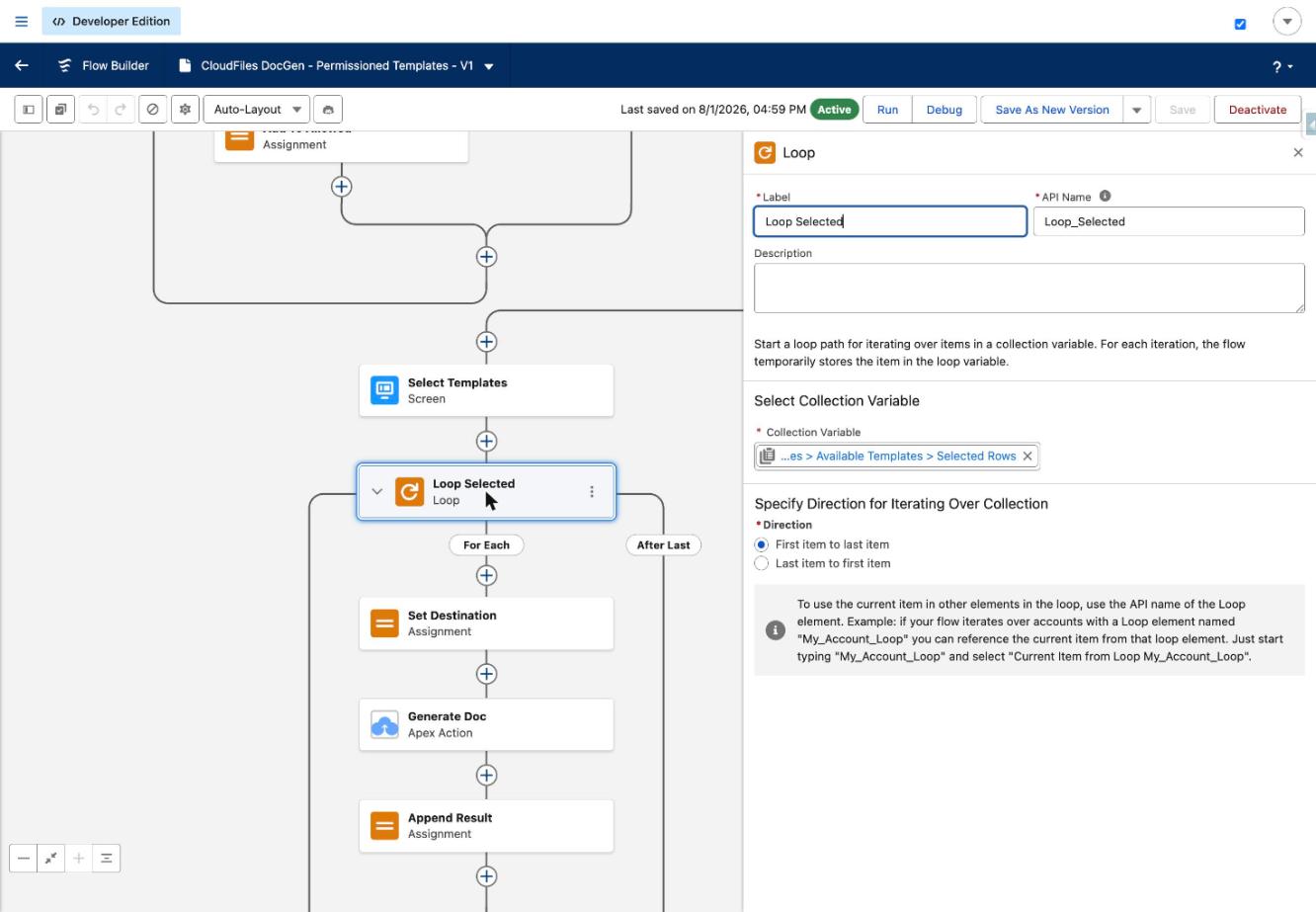
Task: Click the Run button
Action: coord(887,110)
